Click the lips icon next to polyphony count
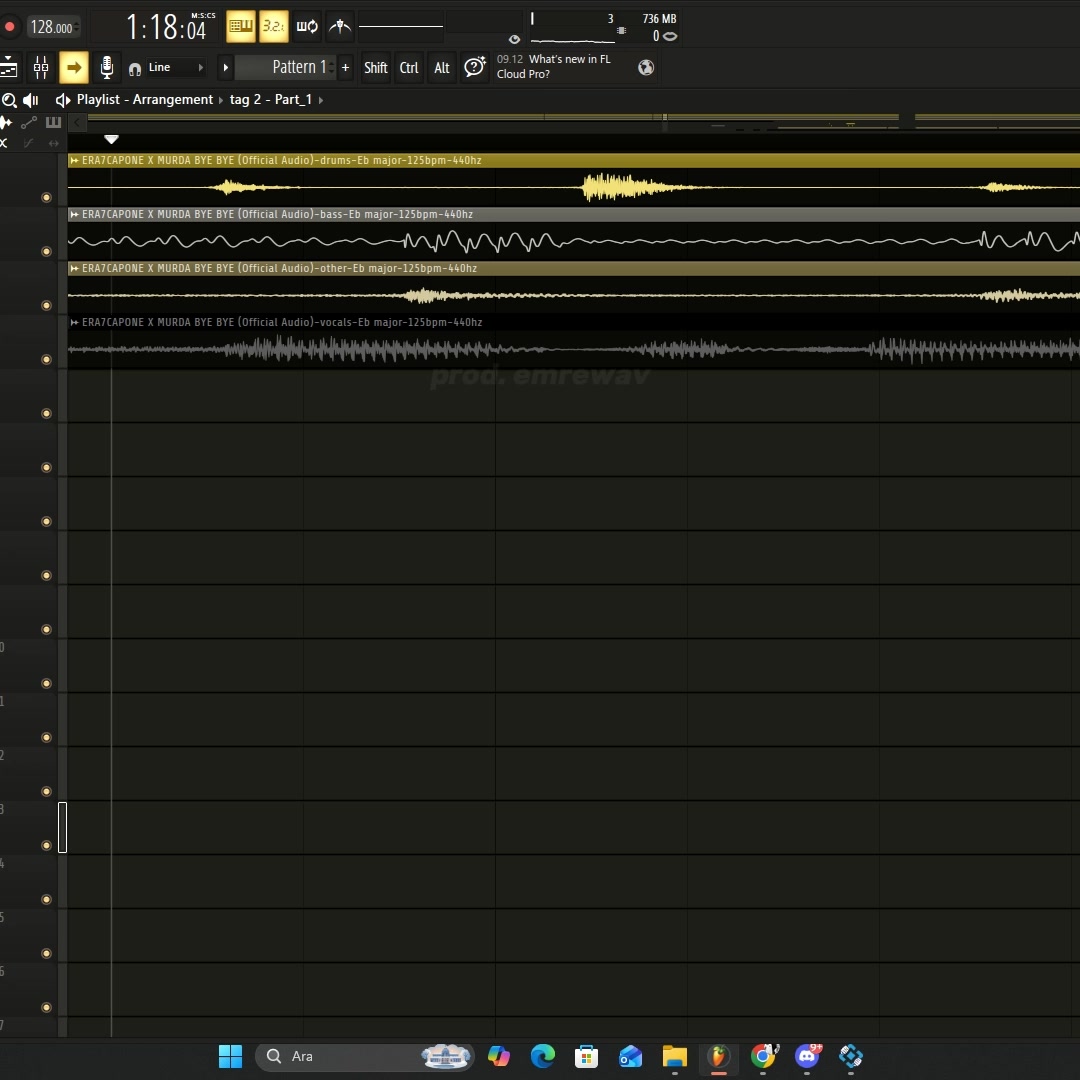1080x1080 pixels. tap(669, 36)
